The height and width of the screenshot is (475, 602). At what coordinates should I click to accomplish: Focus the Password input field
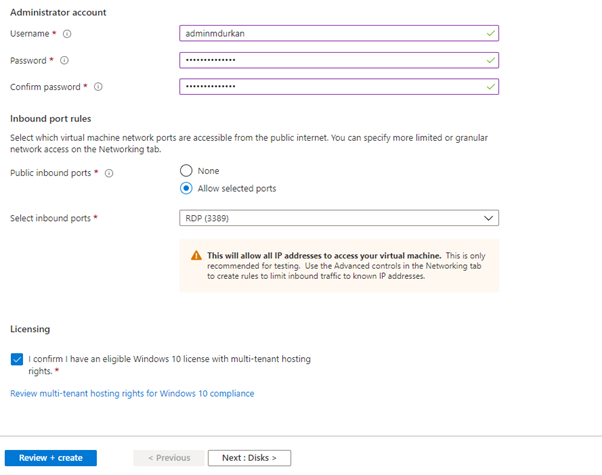point(330,60)
